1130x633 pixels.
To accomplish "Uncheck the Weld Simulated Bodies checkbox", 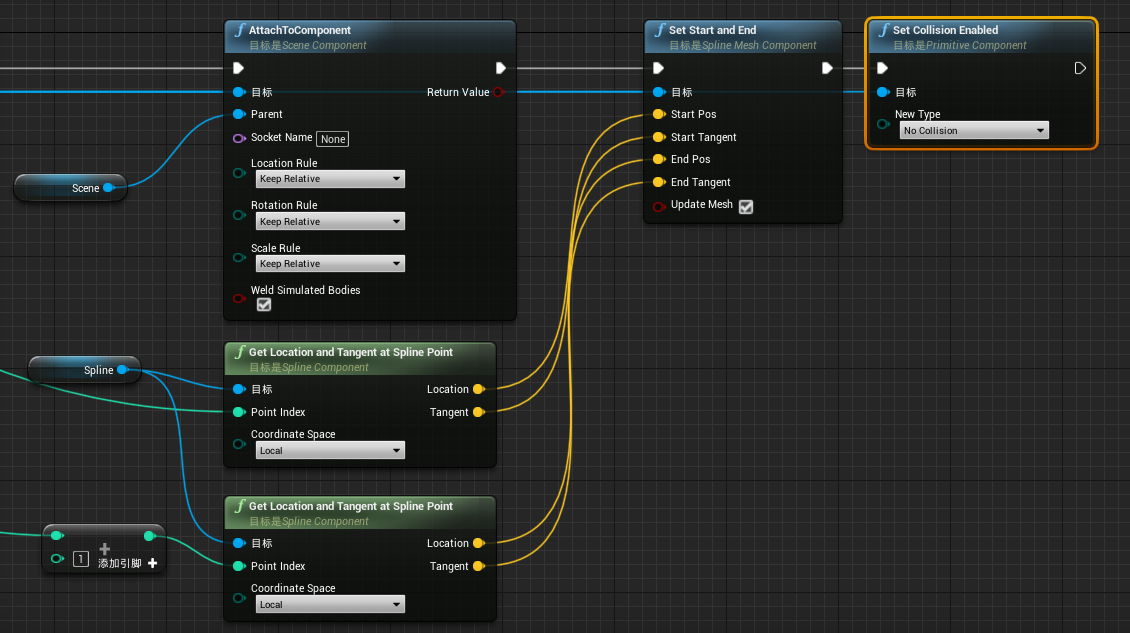I will click(x=264, y=304).
